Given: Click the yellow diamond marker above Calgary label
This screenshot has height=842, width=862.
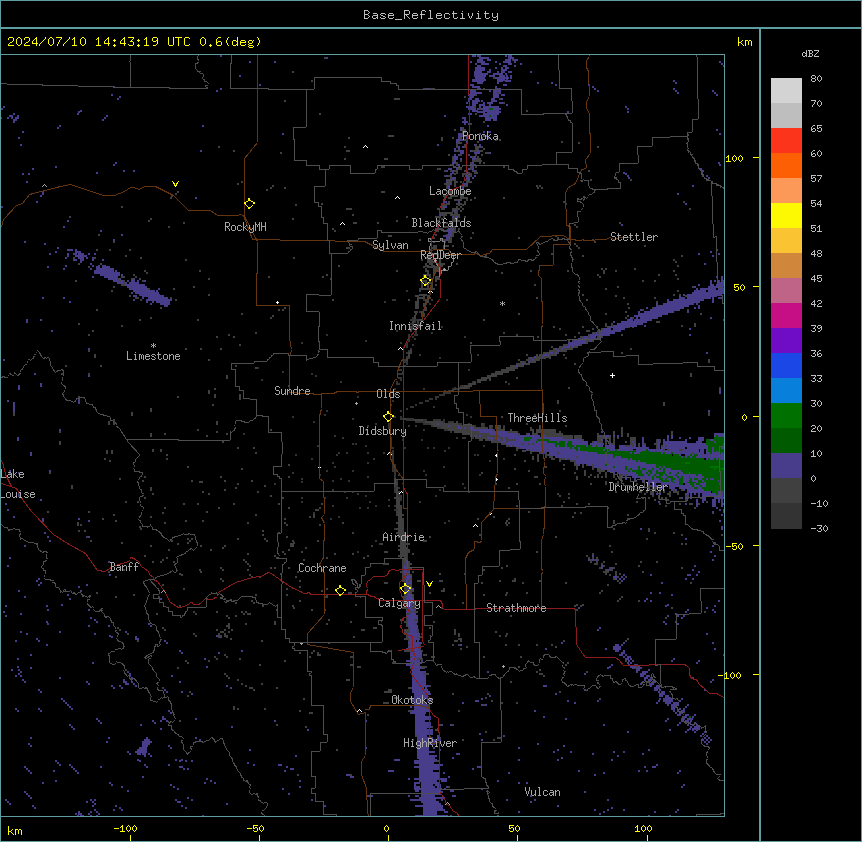Looking at the screenshot, I should point(405,589).
